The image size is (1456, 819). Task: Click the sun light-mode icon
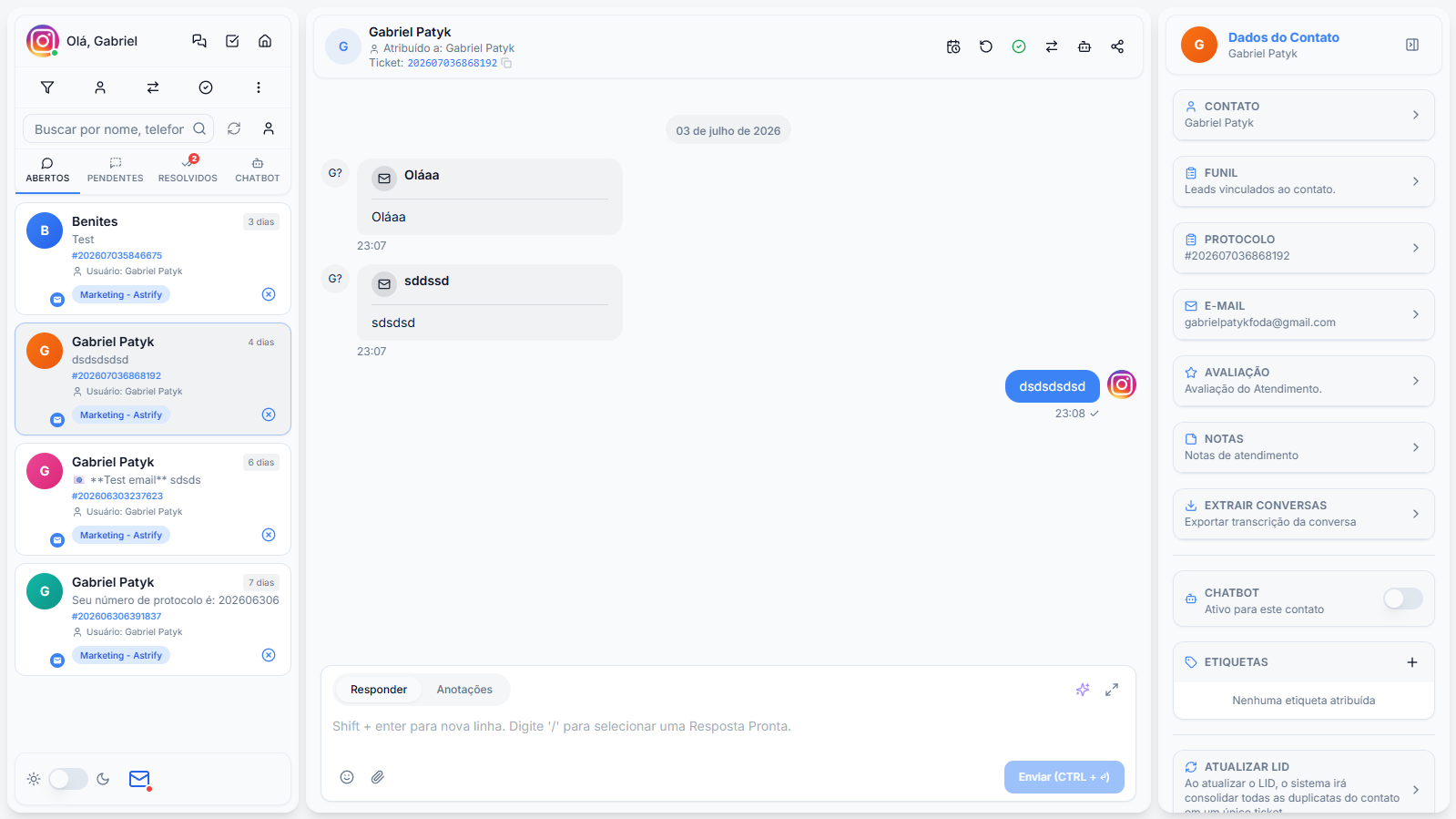click(34, 779)
